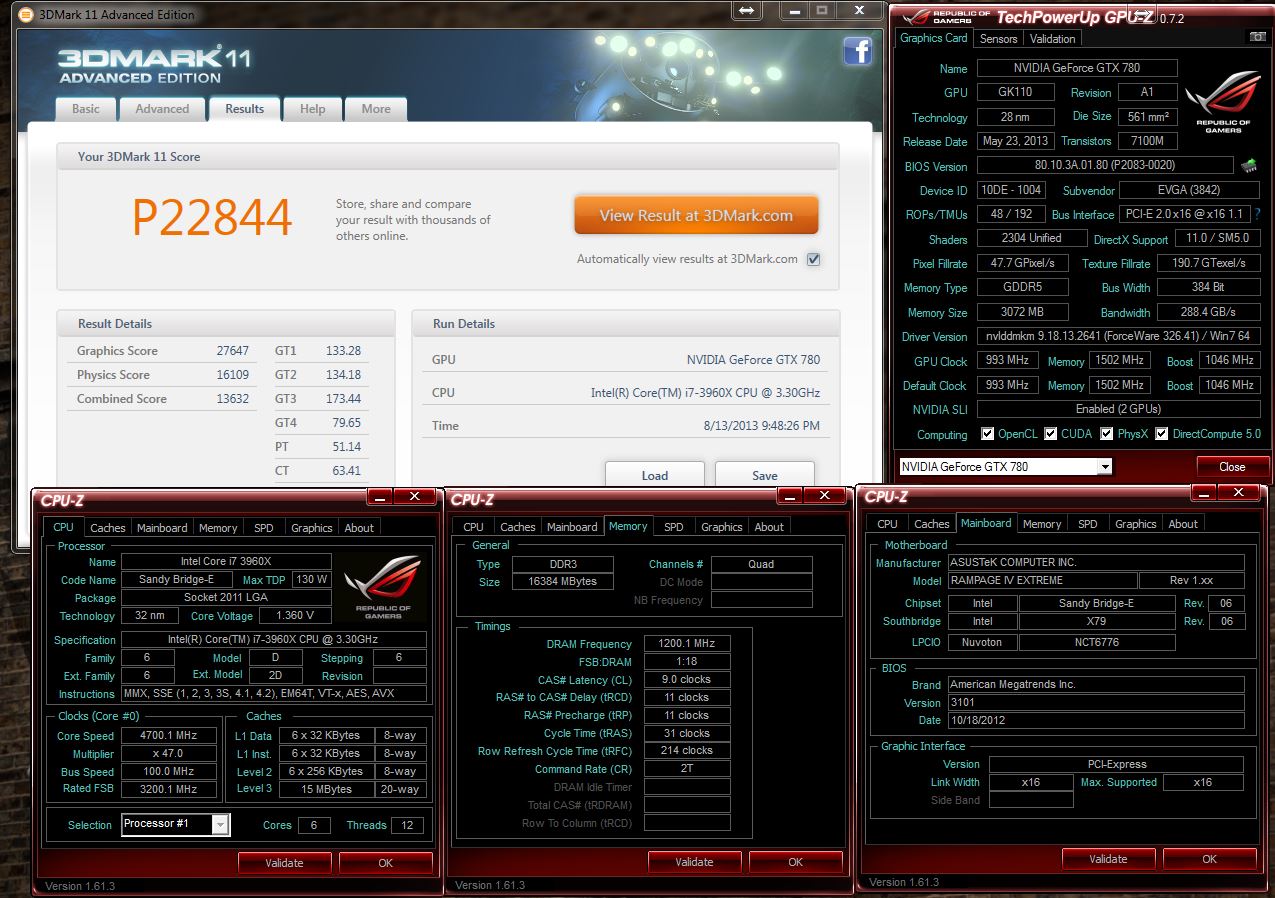Toggle the CUDA checkbox in GPU-Z
The width and height of the screenshot is (1275, 898).
point(1051,434)
